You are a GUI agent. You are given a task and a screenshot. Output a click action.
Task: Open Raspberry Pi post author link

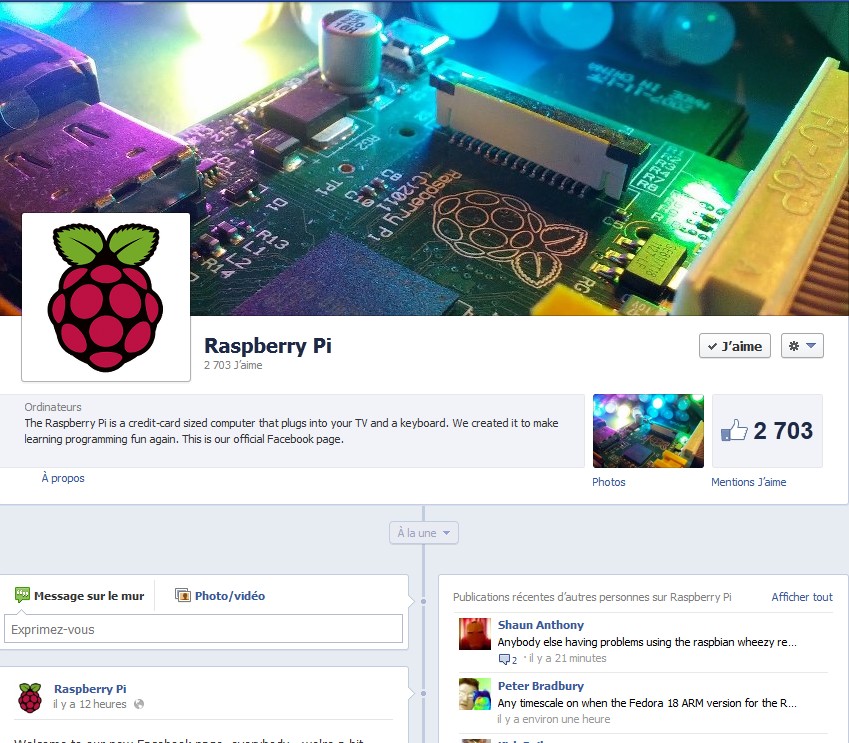pos(90,689)
